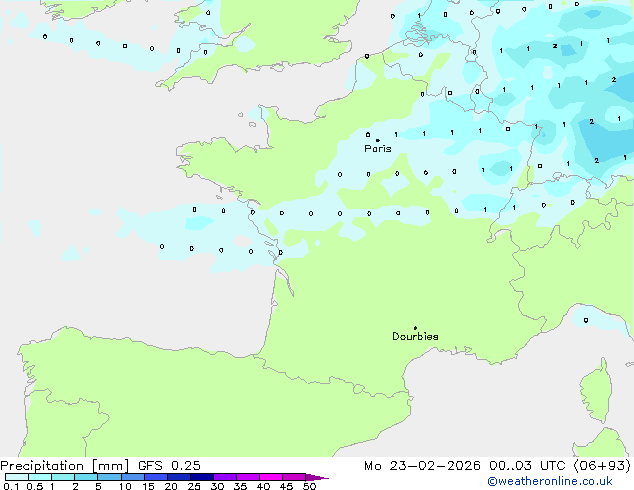
Task: Click the 'GFS 0.25' model label
Action: click(x=169, y=466)
